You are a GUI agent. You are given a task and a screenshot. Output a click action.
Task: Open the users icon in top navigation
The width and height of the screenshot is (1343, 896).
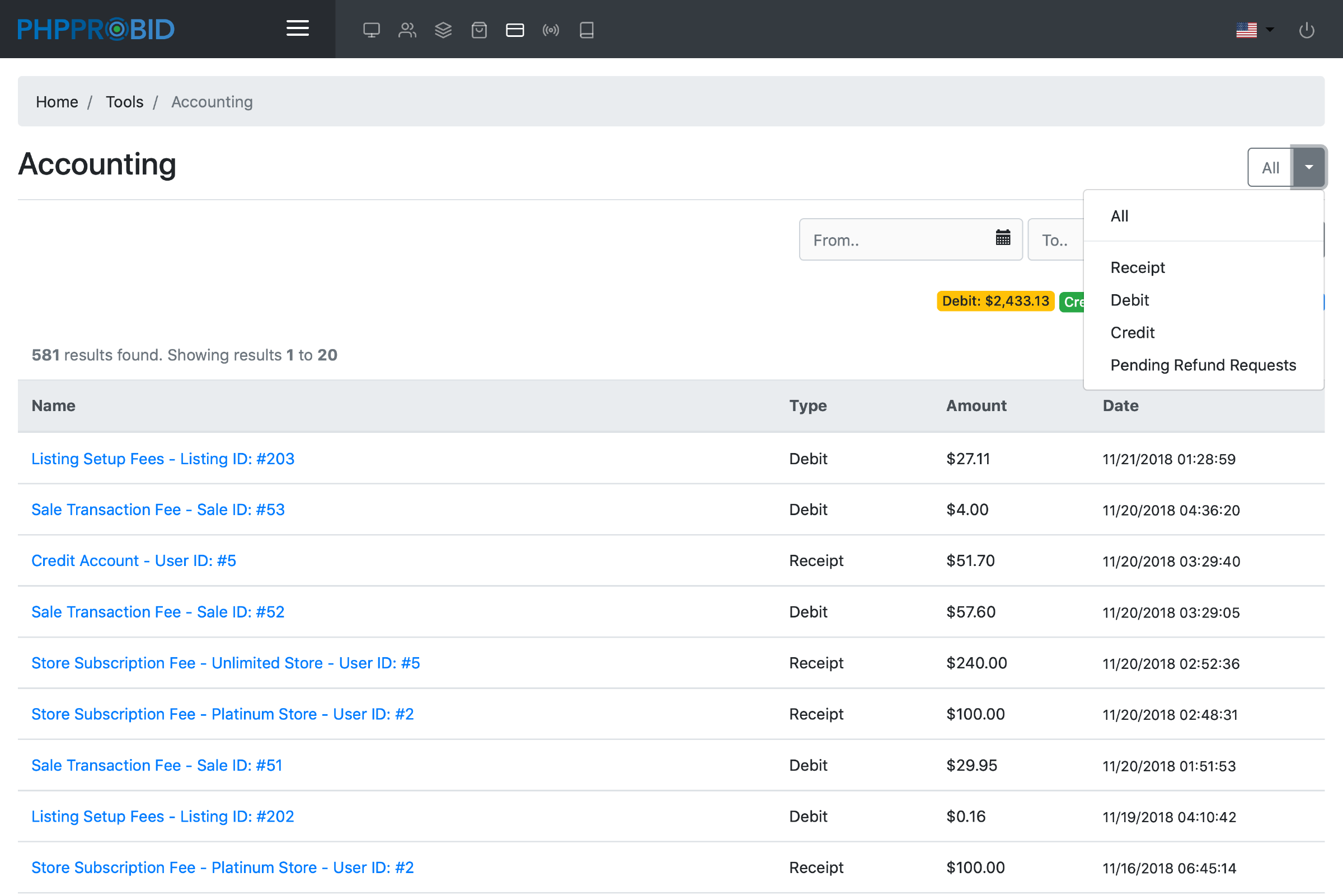[x=407, y=30]
